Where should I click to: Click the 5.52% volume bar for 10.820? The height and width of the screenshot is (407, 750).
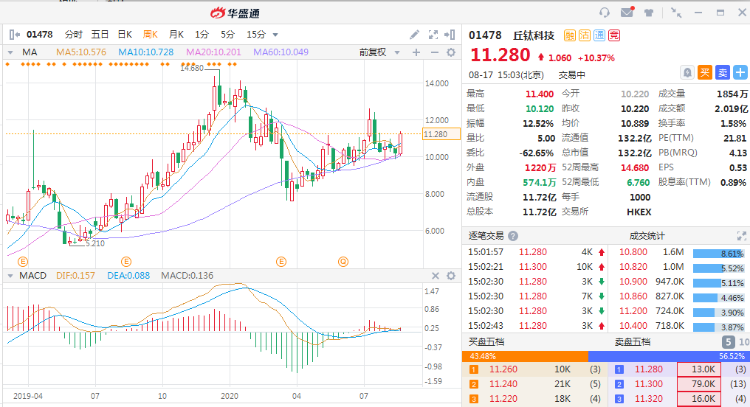pos(718,268)
